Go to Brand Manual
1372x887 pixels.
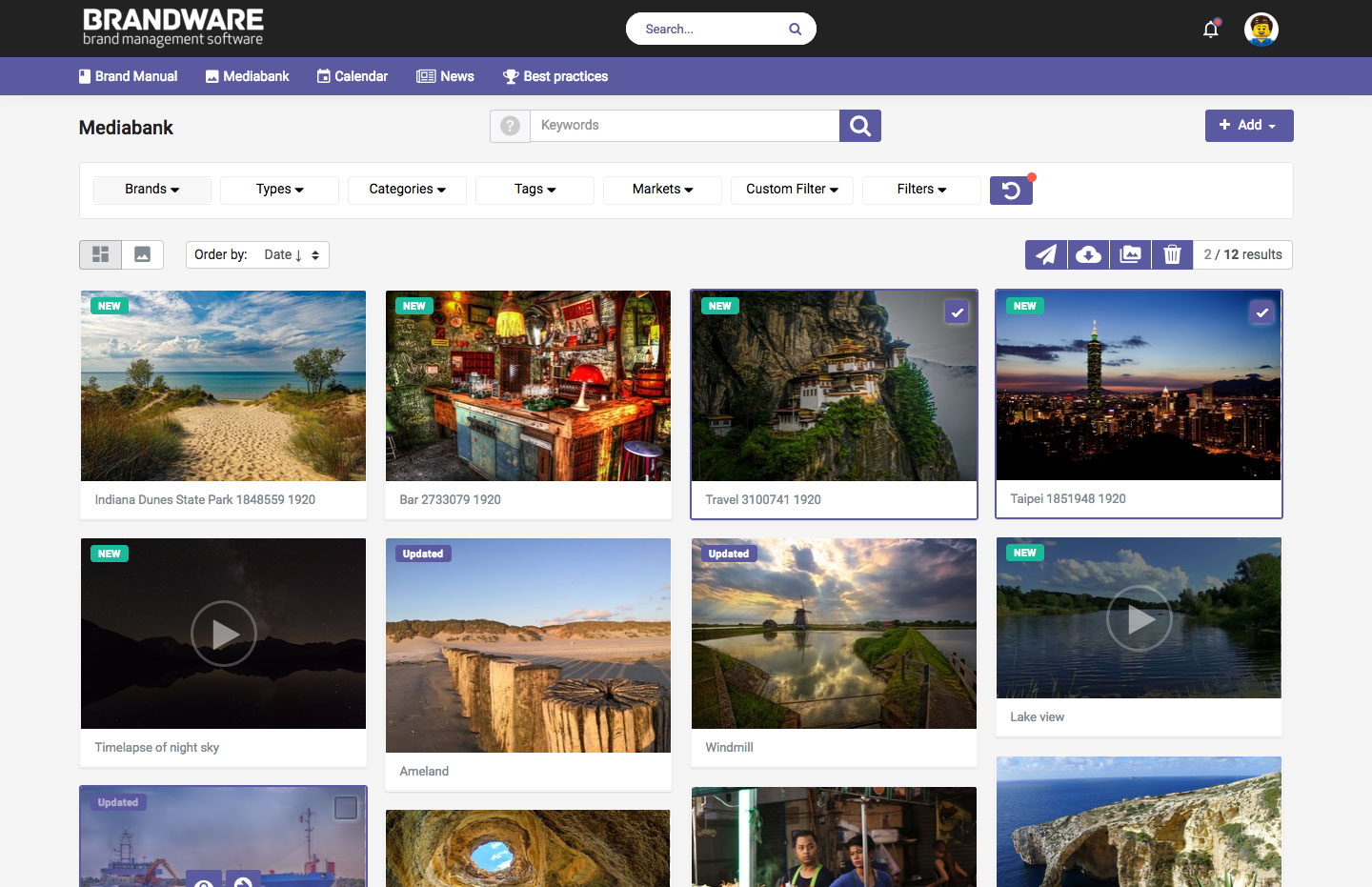click(128, 76)
